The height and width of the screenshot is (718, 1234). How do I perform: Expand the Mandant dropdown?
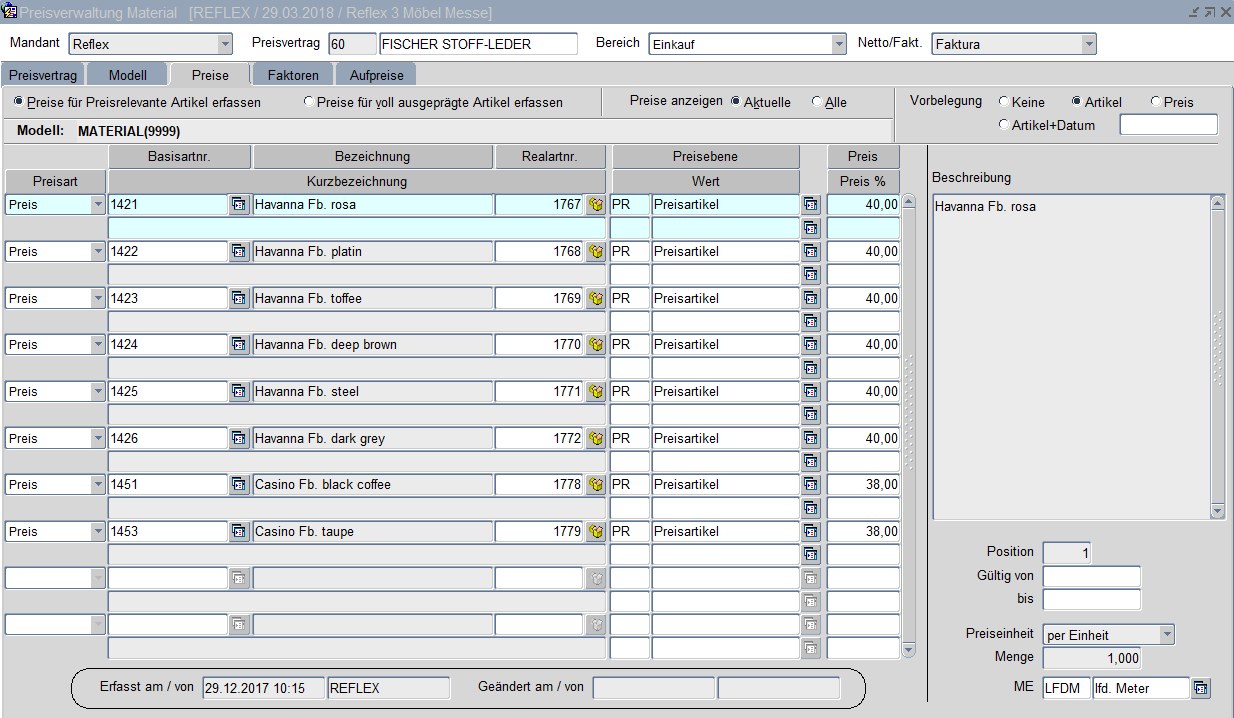coord(224,45)
